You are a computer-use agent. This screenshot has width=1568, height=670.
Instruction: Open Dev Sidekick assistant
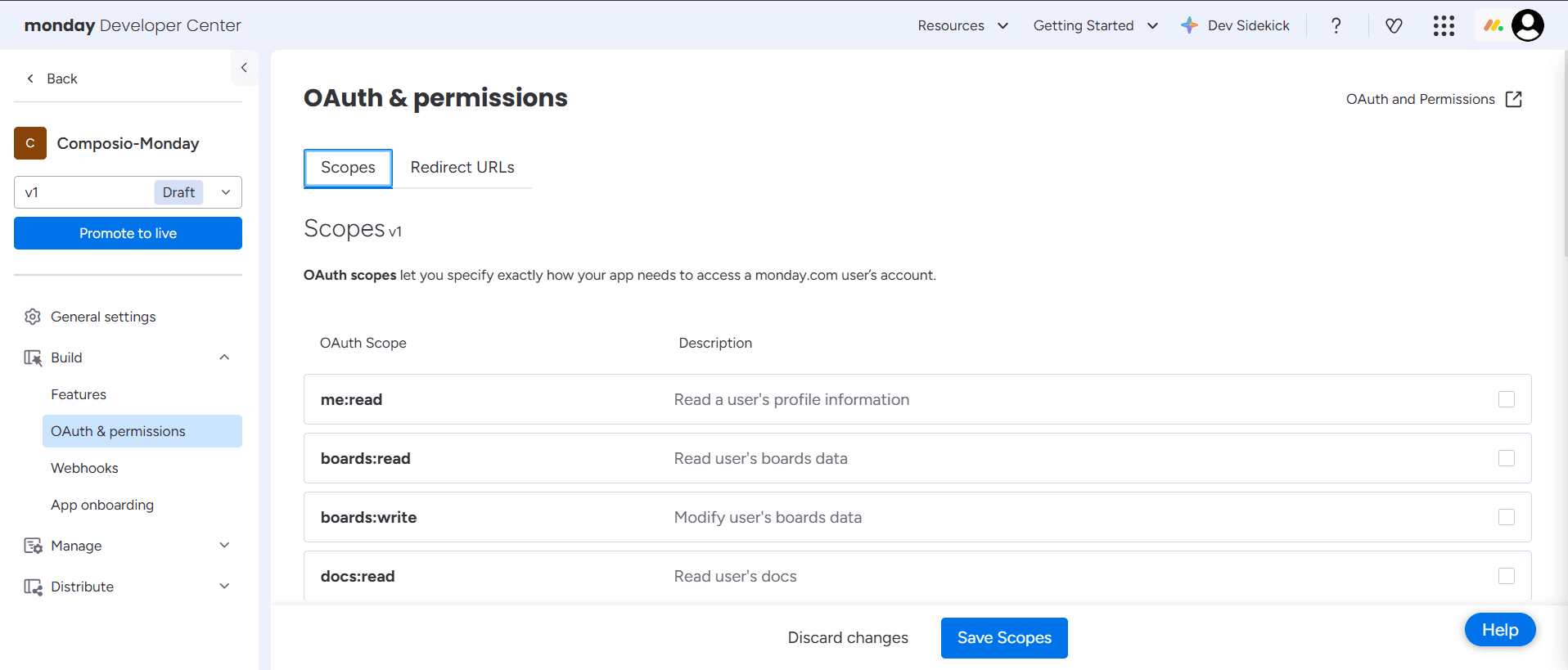pos(1236,25)
